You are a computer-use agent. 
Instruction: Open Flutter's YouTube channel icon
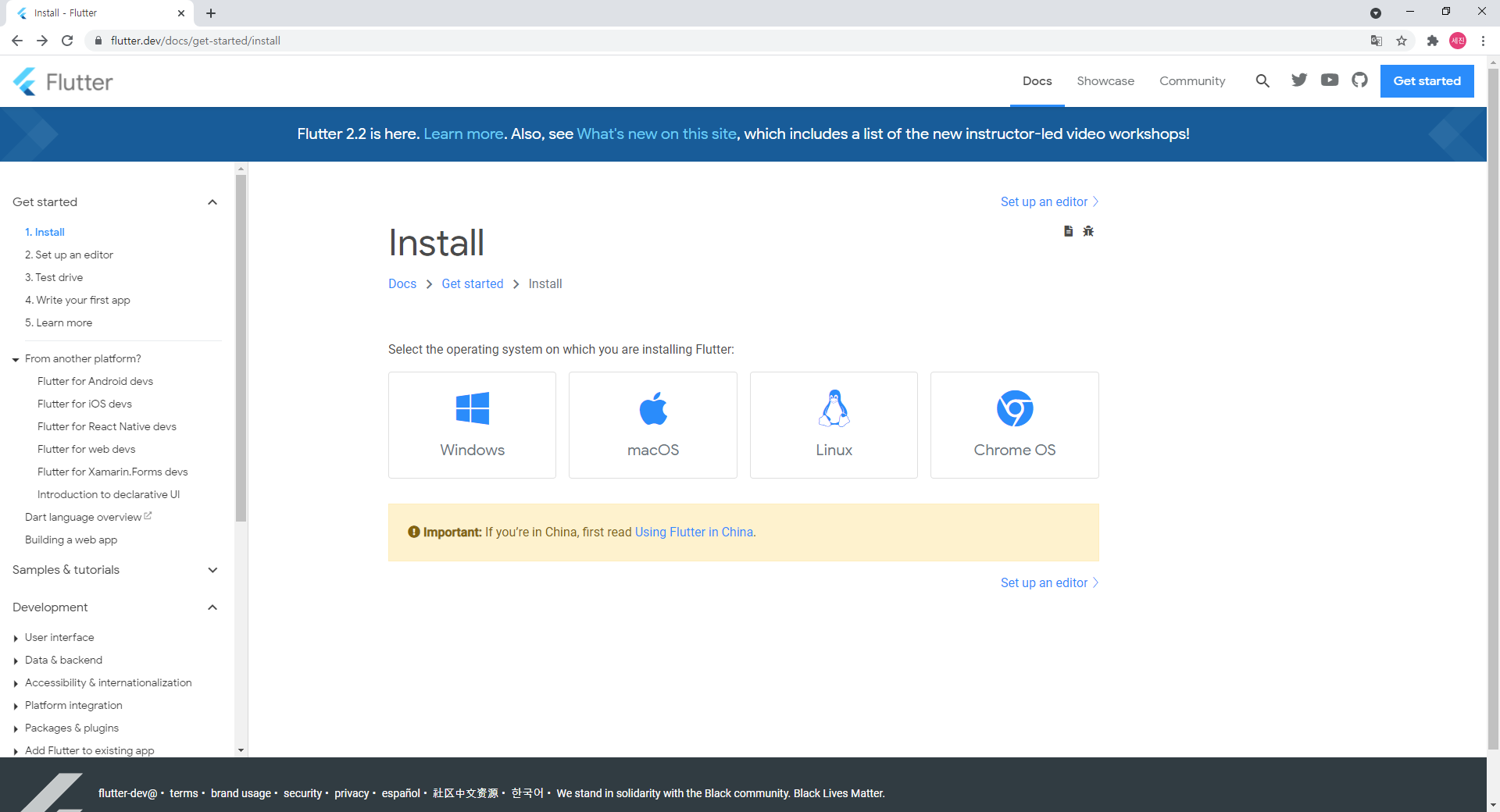(1330, 80)
